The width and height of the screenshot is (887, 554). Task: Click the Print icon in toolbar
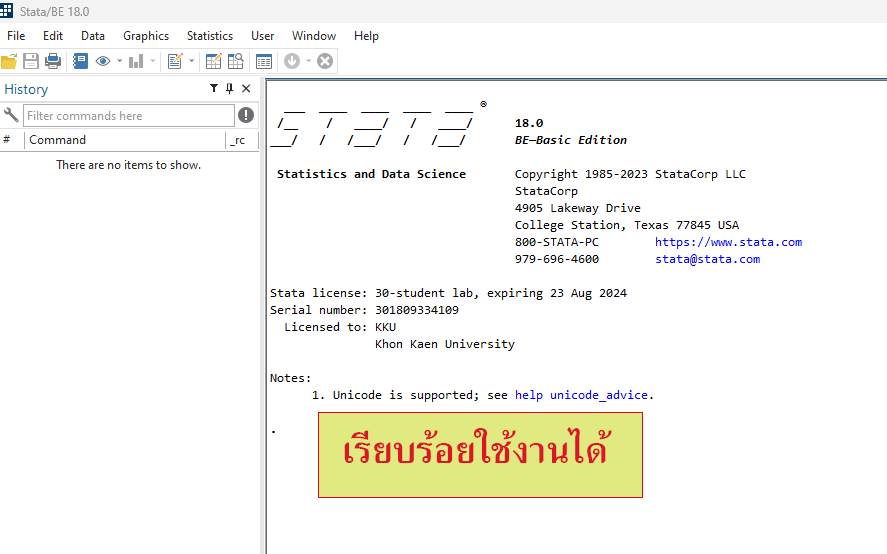click(53, 61)
